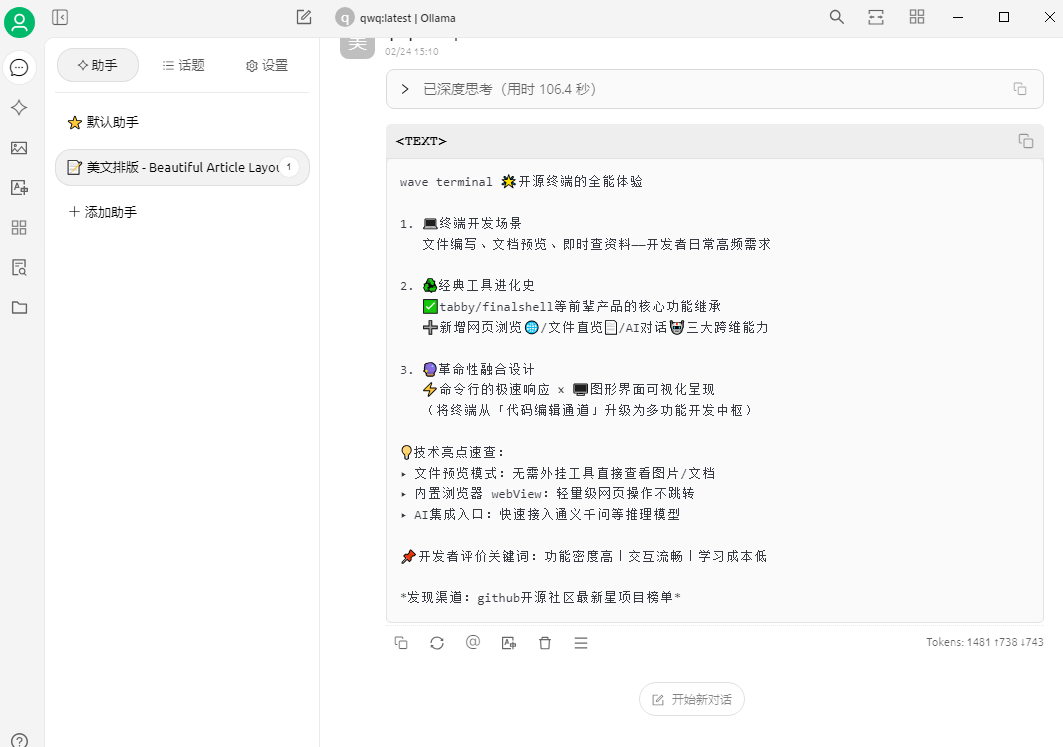Click the line 经典工具进化史
This screenshot has height=747, width=1063.
tap(467, 285)
